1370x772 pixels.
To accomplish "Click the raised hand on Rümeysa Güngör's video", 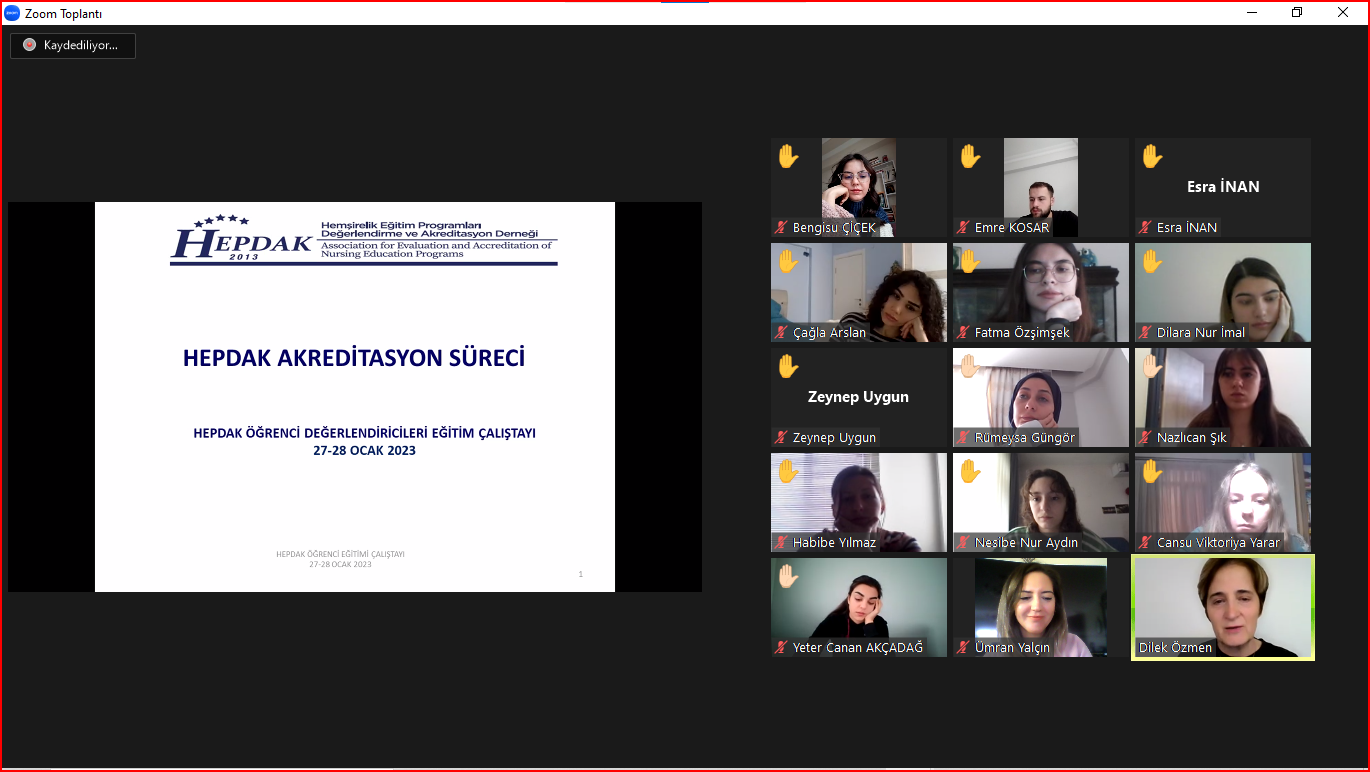I will [x=970, y=366].
